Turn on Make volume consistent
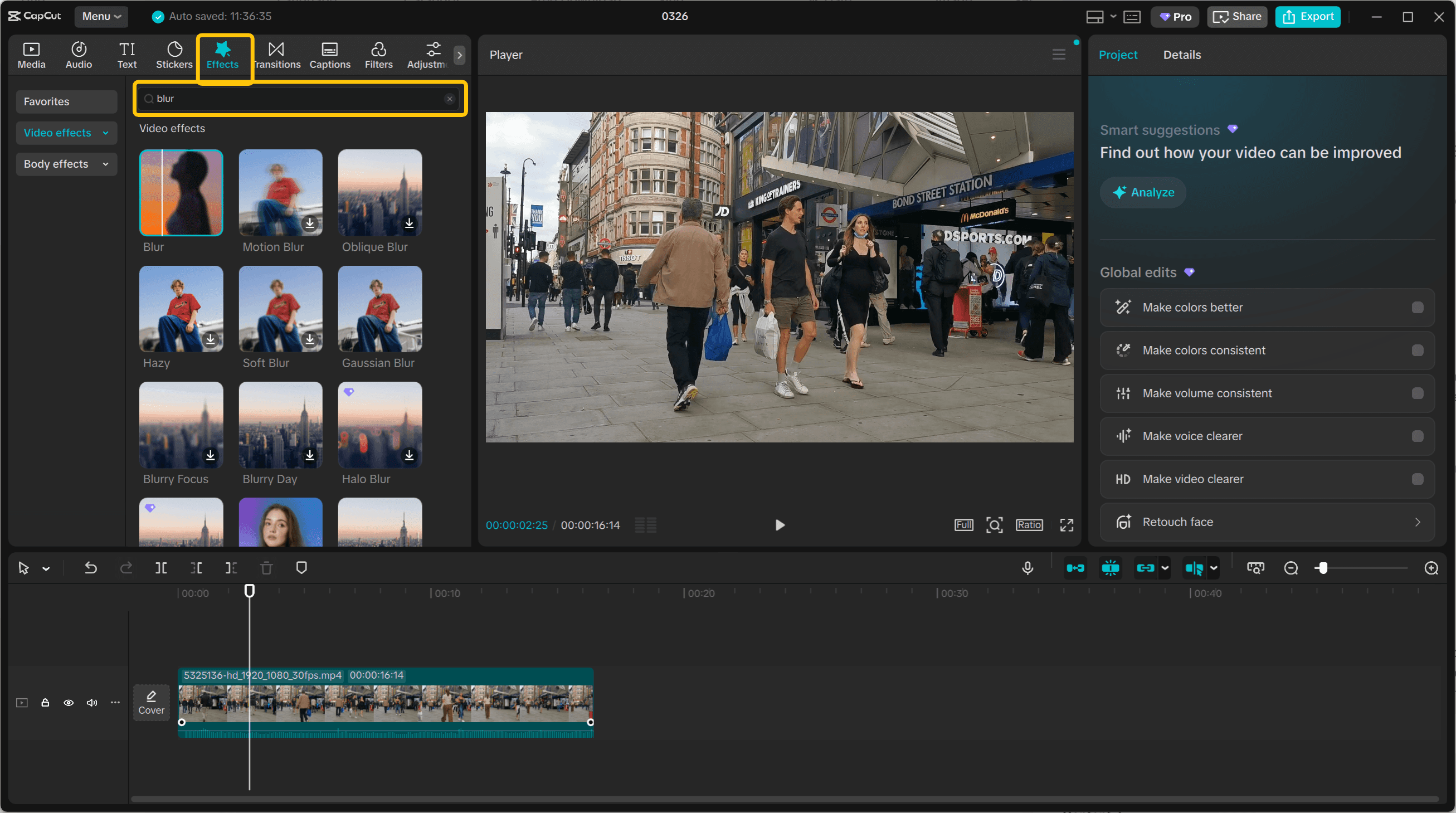 click(x=1416, y=393)
